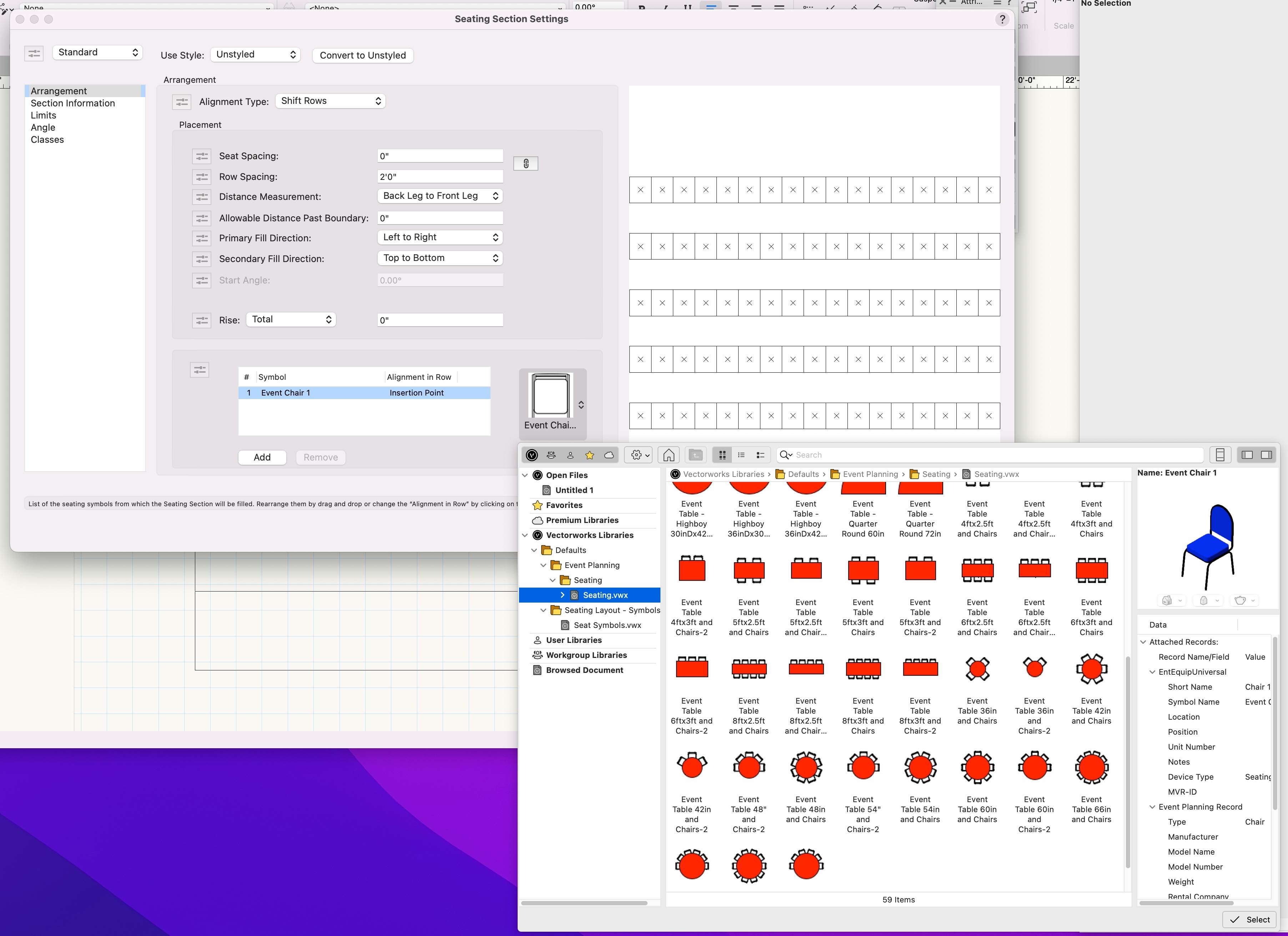The height and width of the screenshot is (936, 1288).
Task: Switch resource browser to list view
Action: [x=741, y=455]
